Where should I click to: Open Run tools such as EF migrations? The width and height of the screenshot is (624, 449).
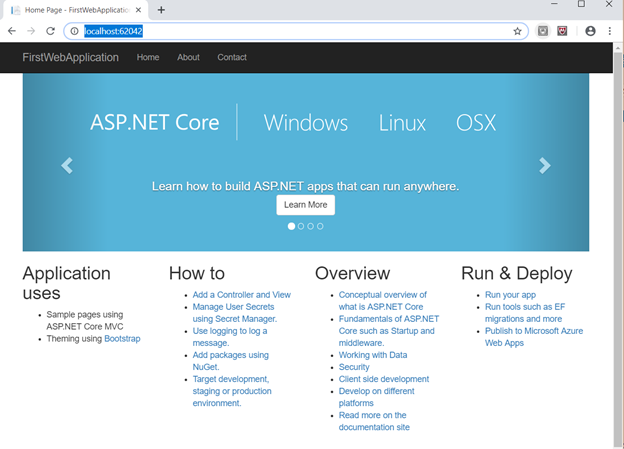pyautogui.click(x=525, y=313)
